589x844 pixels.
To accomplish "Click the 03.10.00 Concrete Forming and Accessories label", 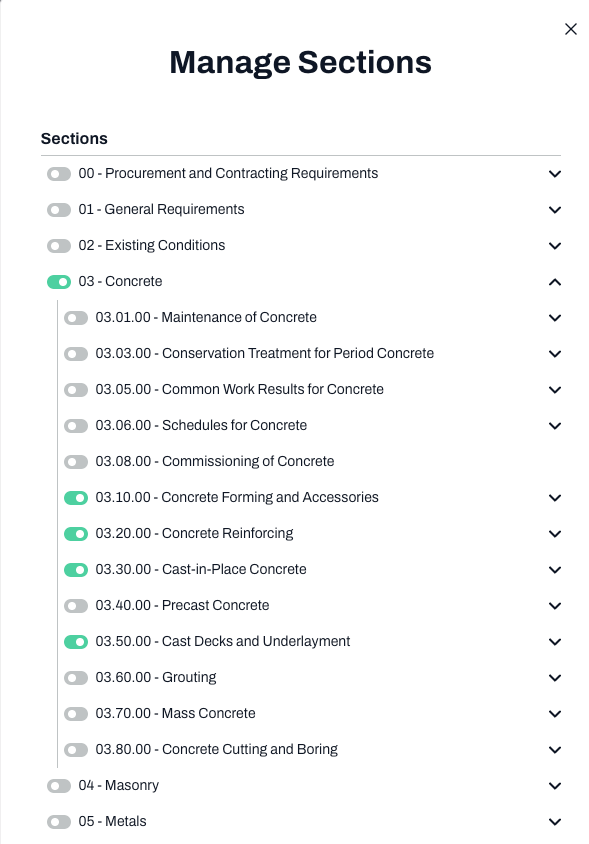I will click(x=237, y=497).
